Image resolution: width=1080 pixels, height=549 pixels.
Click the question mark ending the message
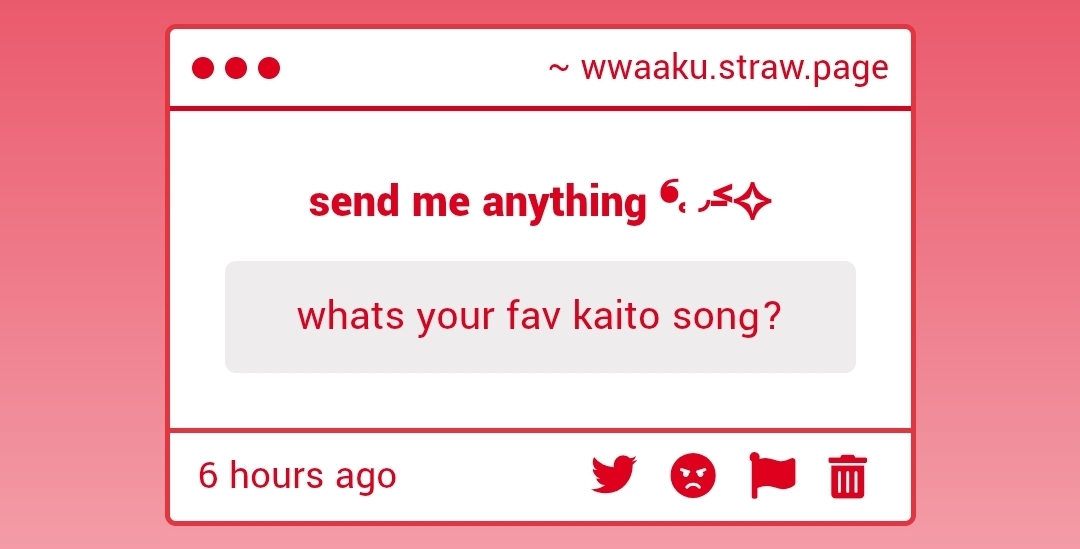(771, 317)
